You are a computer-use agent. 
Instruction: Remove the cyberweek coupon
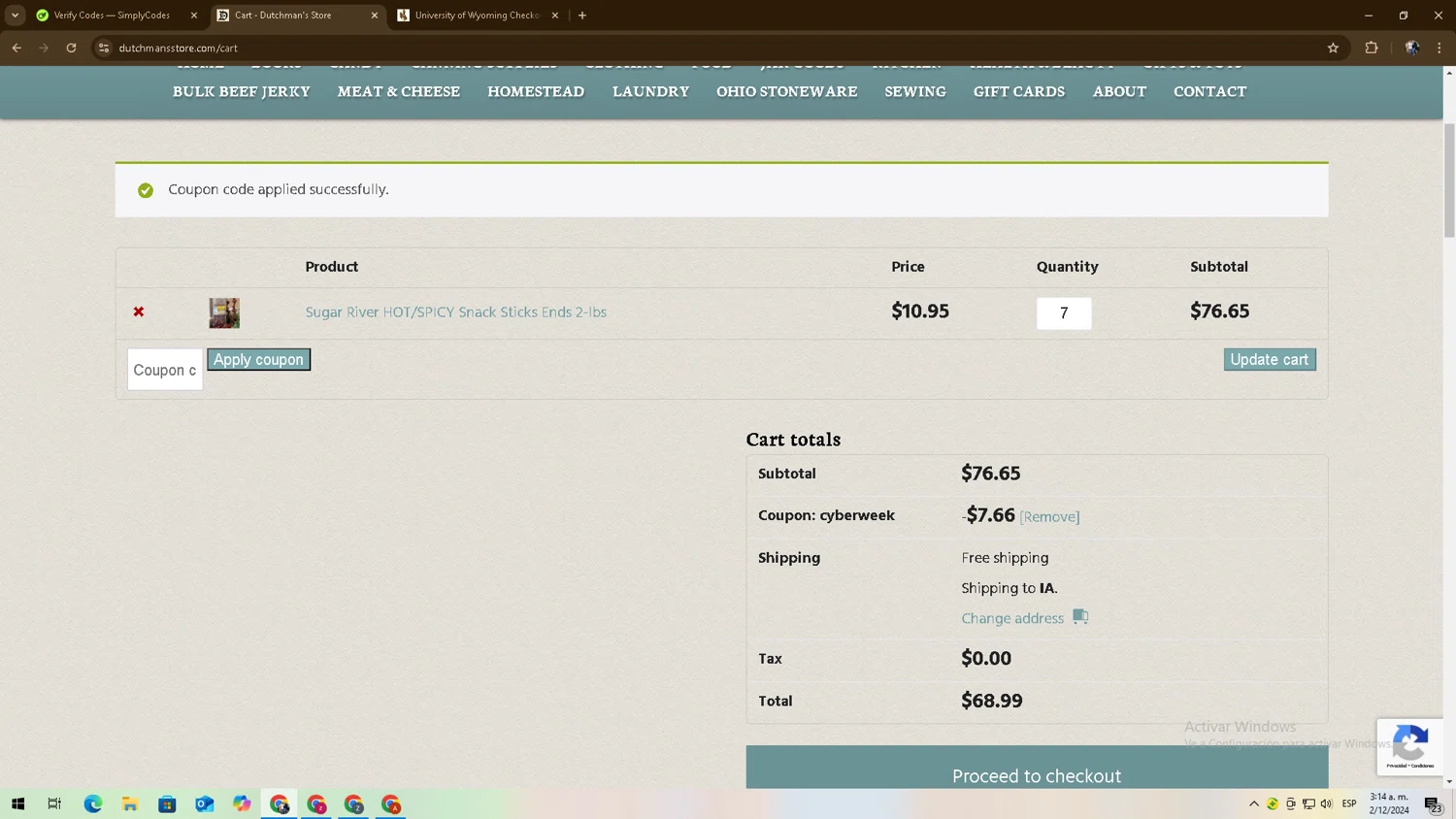click(x=1049, y=516)
